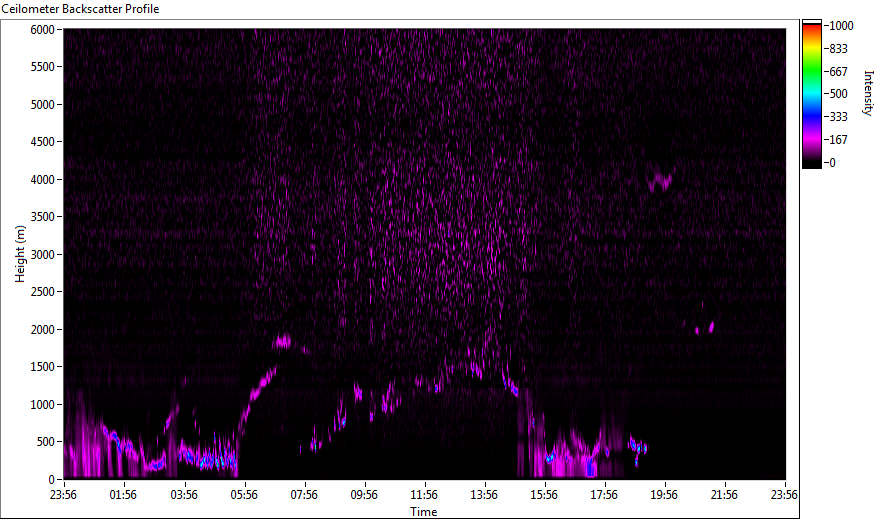This screenshot has height=519, width=878.
Task: Click the 07:56 time tick label
Action: click(303, 495)
